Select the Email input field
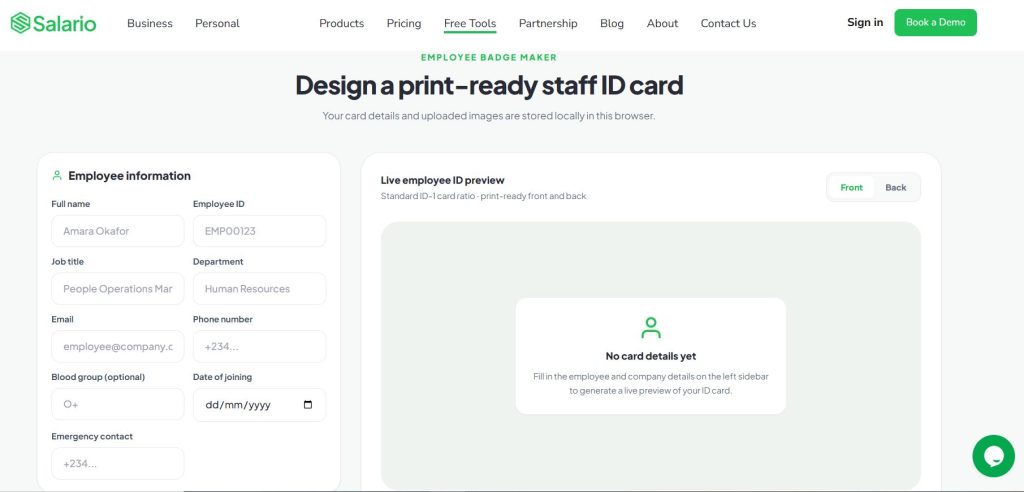Screen dimensions: 1024x492 (118, 346)
